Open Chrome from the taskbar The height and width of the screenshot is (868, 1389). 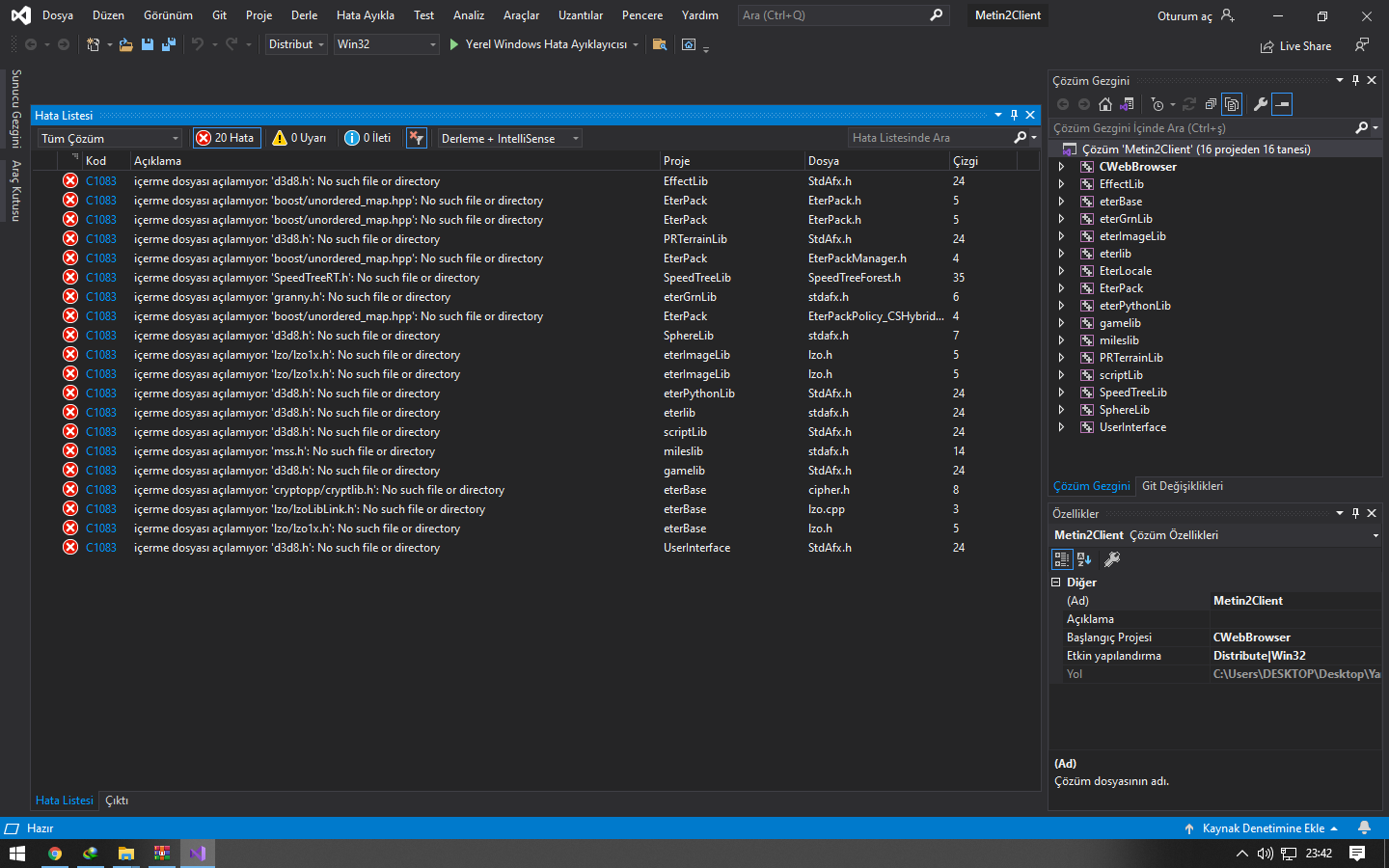pos(55,854)
